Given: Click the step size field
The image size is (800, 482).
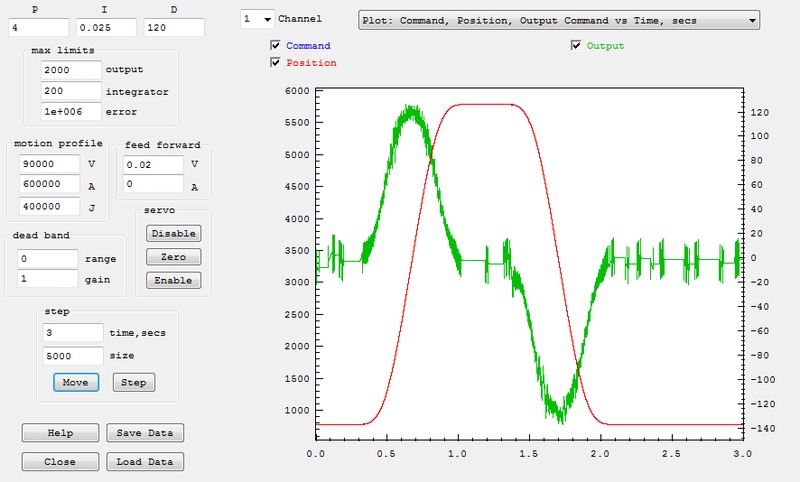Looking at the screenshot, I should [72, 355].
